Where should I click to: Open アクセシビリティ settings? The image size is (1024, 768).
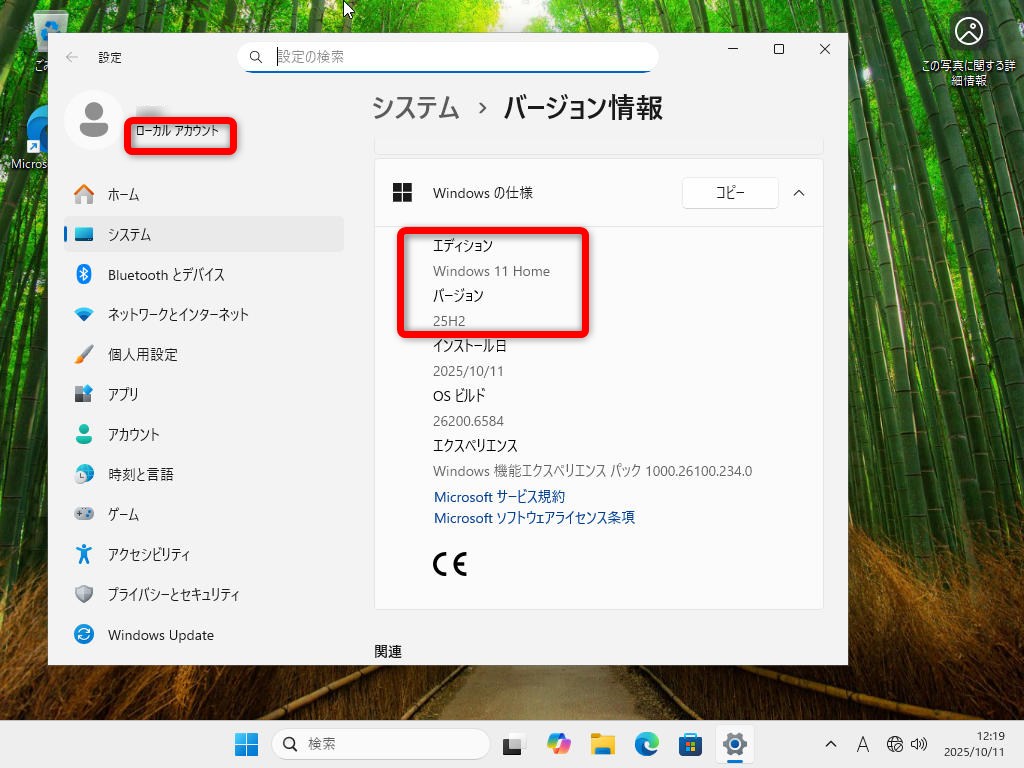pos(148,554)
